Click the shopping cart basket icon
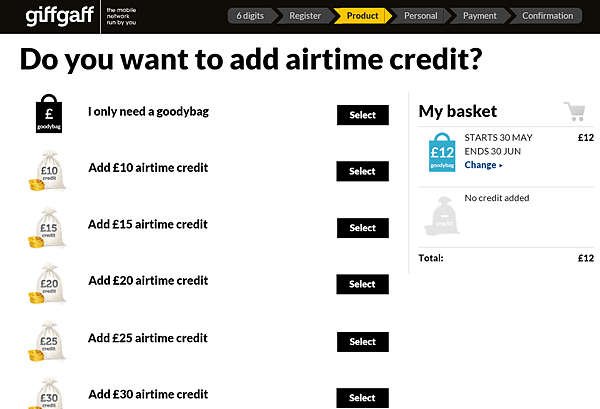 click(x=575, y=111)
